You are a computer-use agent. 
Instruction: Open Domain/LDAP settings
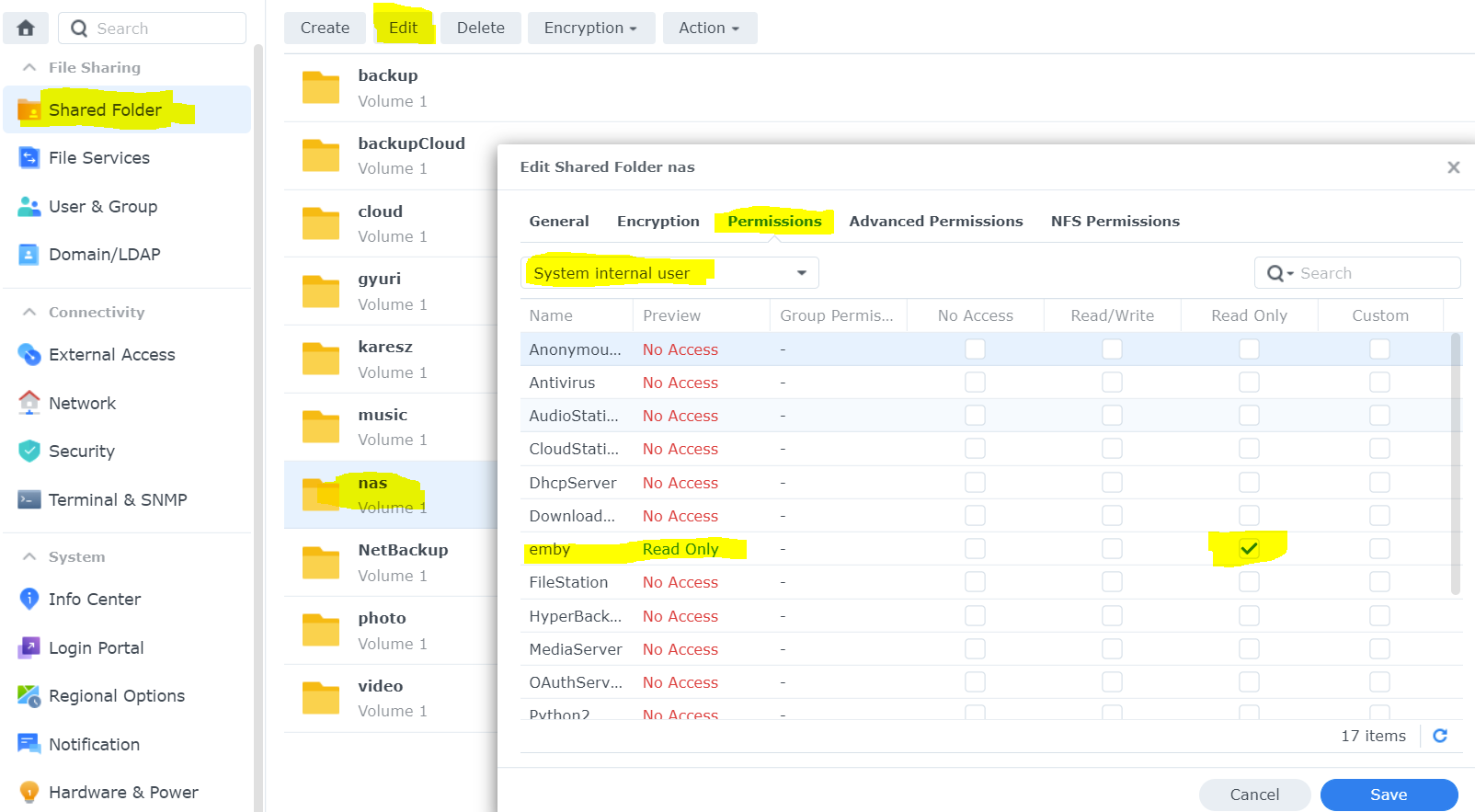[x=127, y=255]
